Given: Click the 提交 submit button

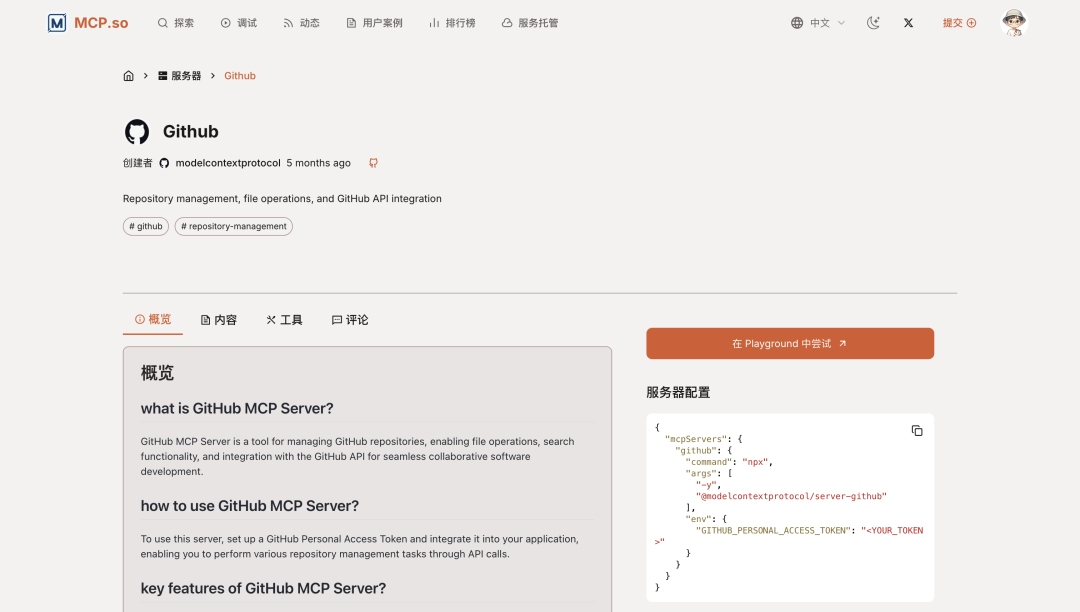Looking at the screenshot, I should [959, 23].
